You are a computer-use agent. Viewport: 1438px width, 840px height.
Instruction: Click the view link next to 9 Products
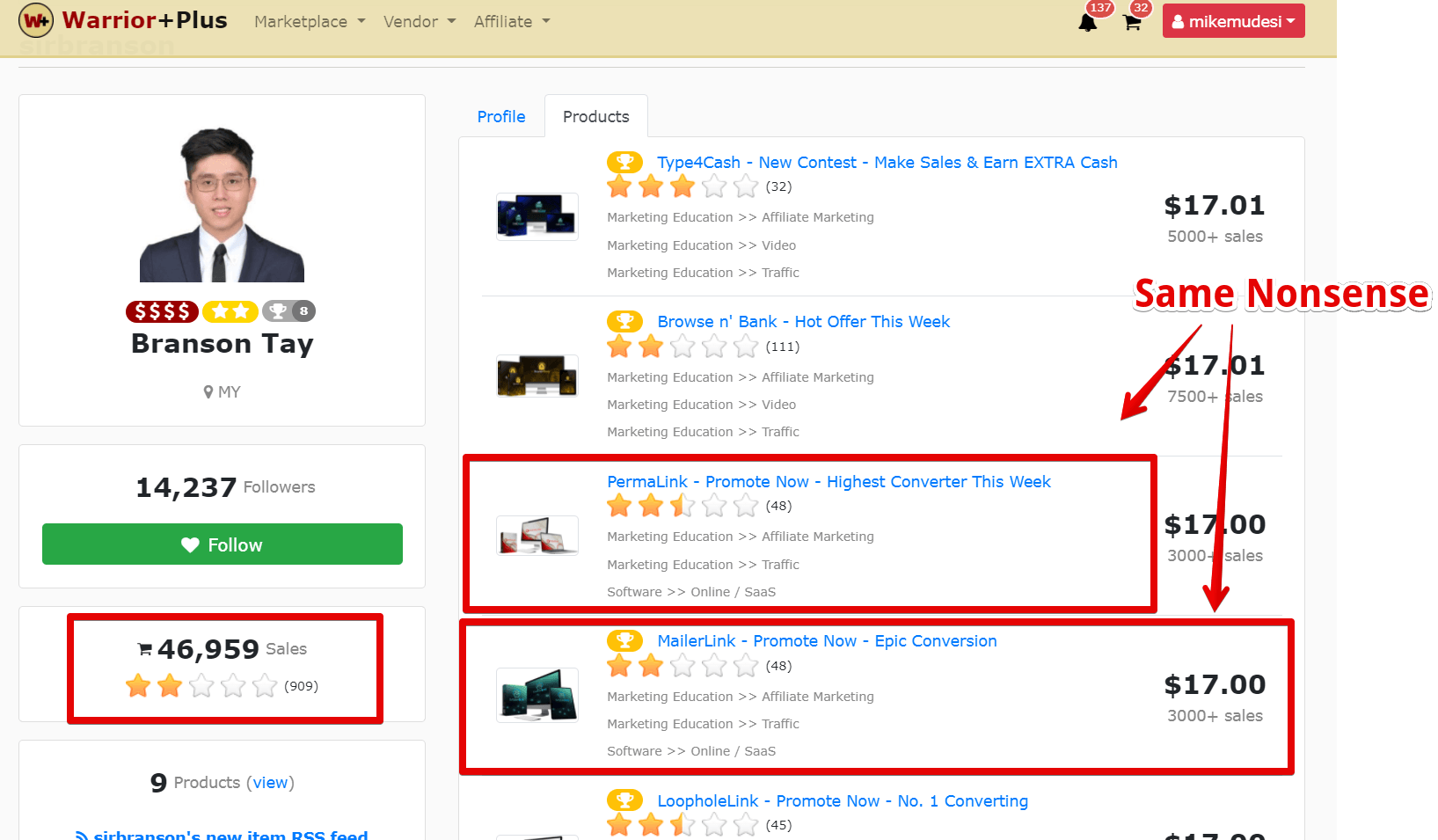pos(271,783)
